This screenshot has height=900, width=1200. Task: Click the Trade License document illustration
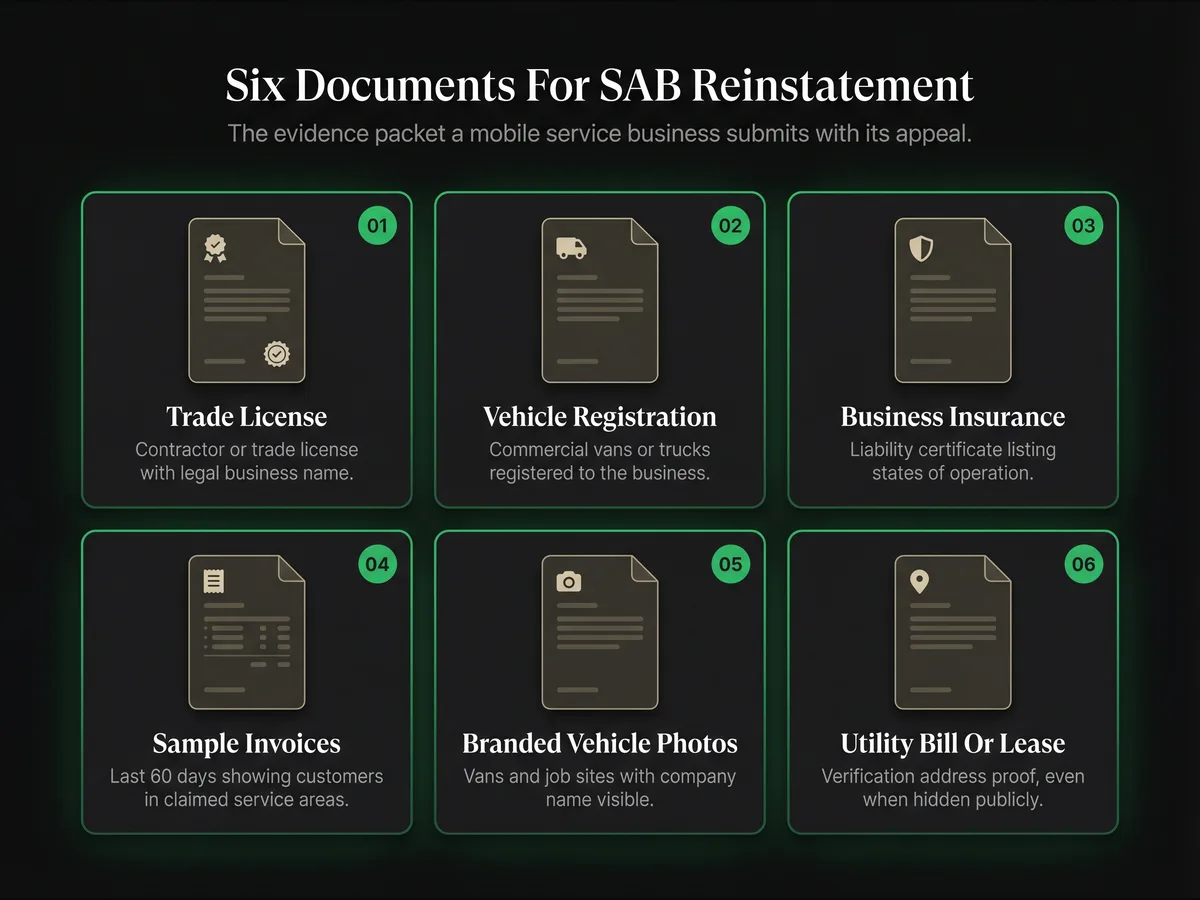[246, 298]
